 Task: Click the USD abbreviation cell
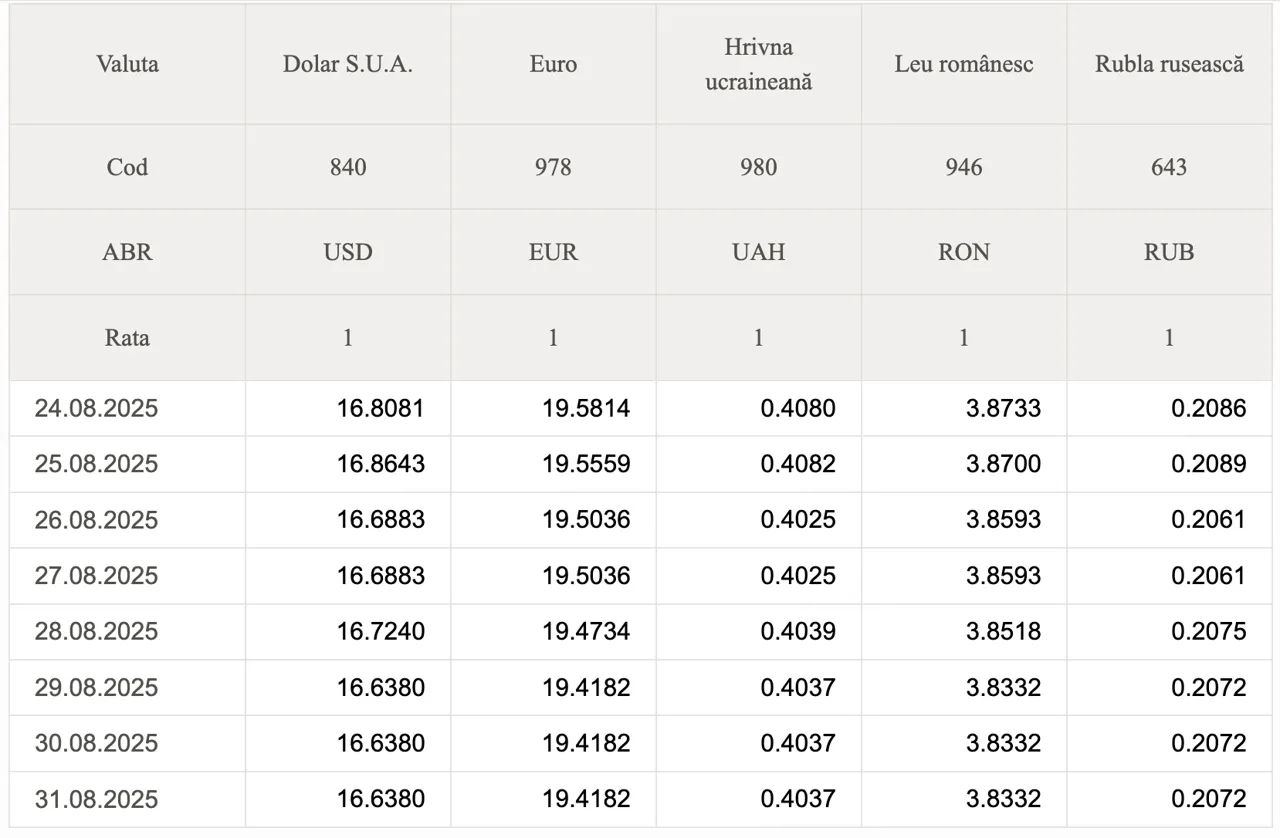point(348,252)
